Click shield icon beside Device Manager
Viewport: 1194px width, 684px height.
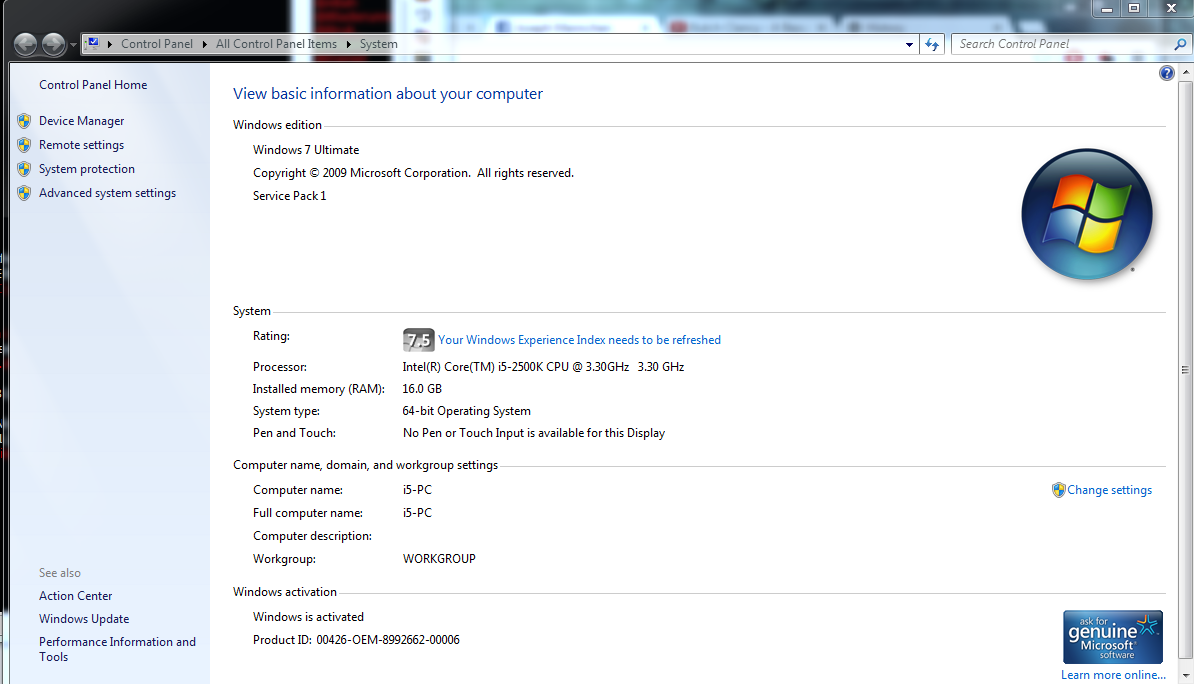(24, 120)
